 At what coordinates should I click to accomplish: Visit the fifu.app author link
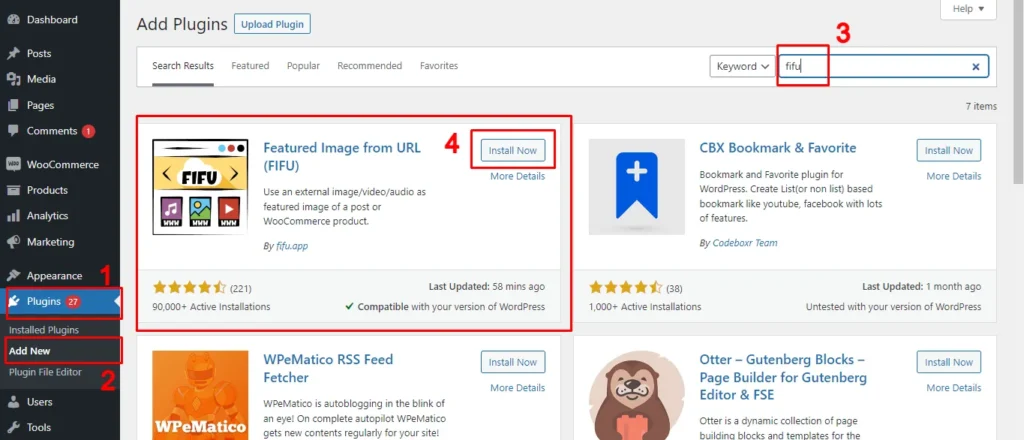[291, 247]
